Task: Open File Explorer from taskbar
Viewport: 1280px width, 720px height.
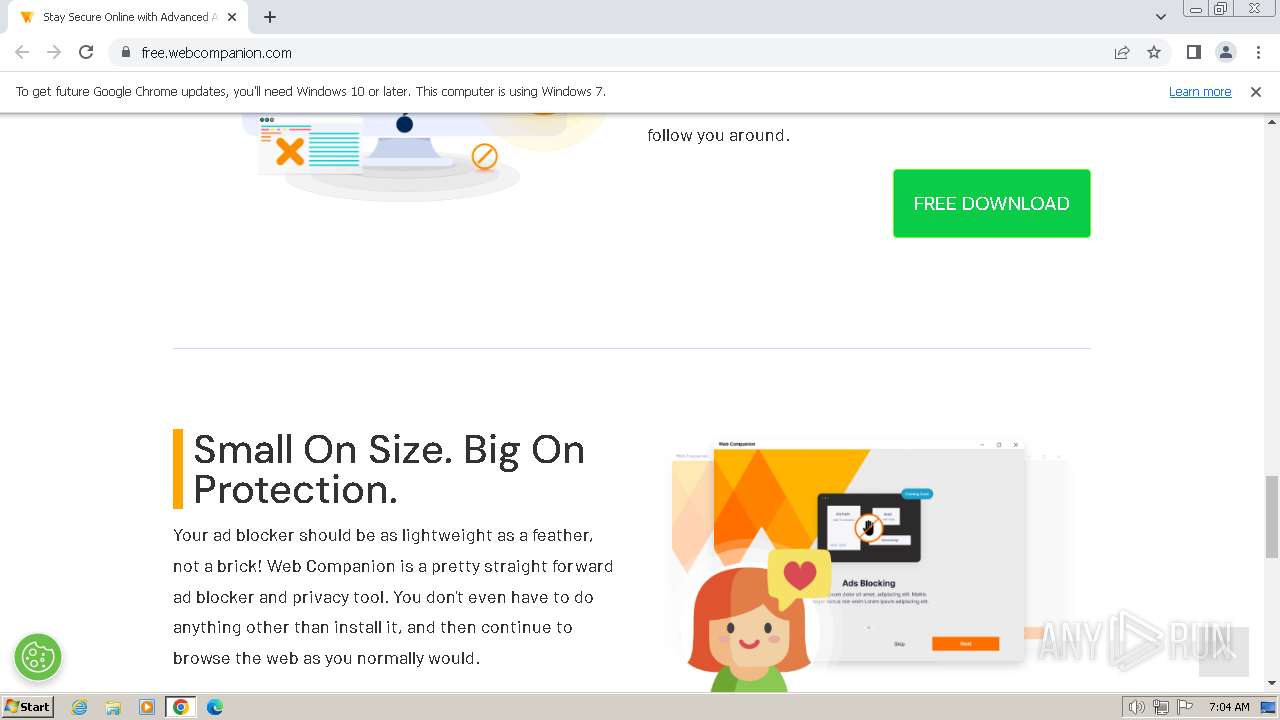Action: pos(113,707)
